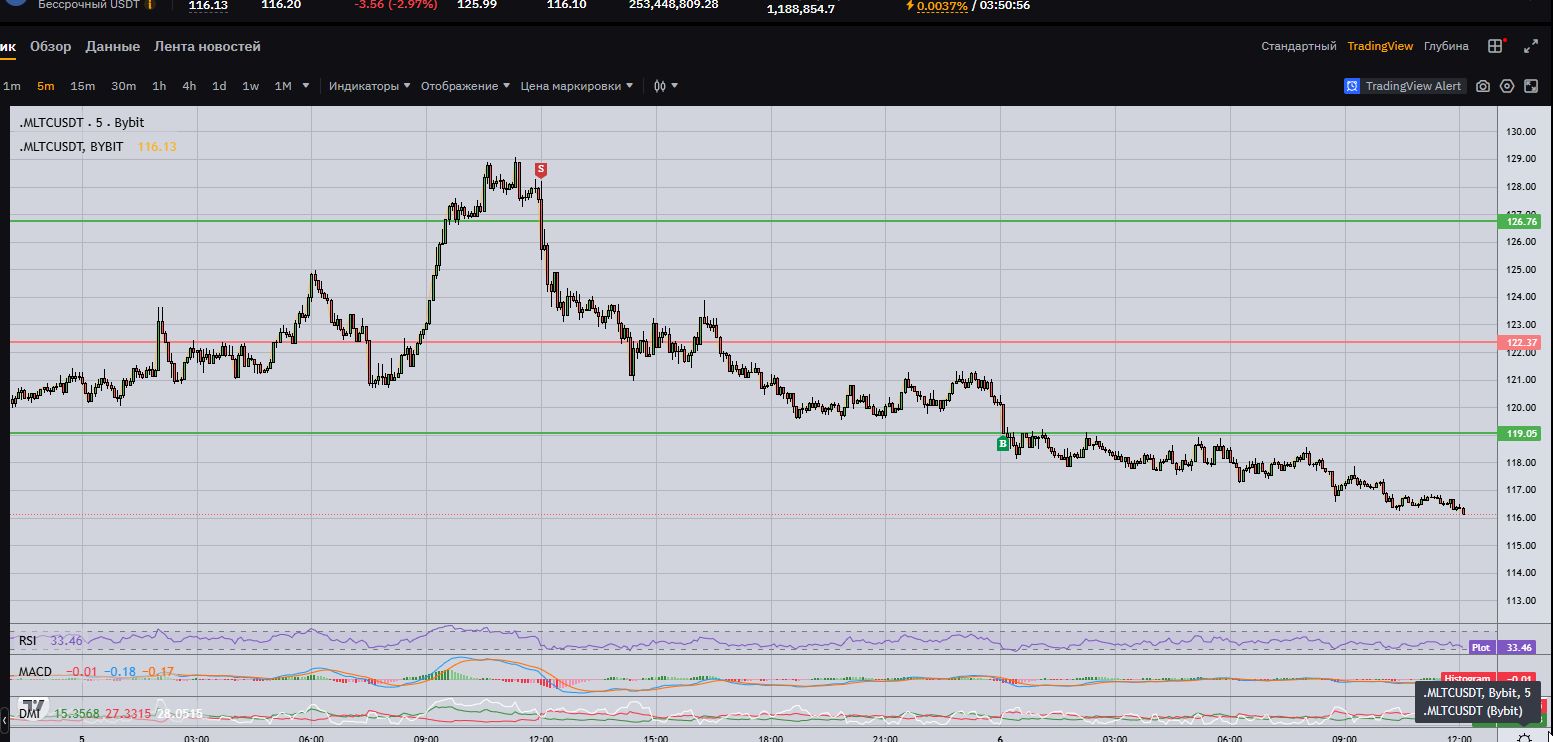Set timeframe to 1d
The height and width of the screenshot is (742, 1553).
219,86
